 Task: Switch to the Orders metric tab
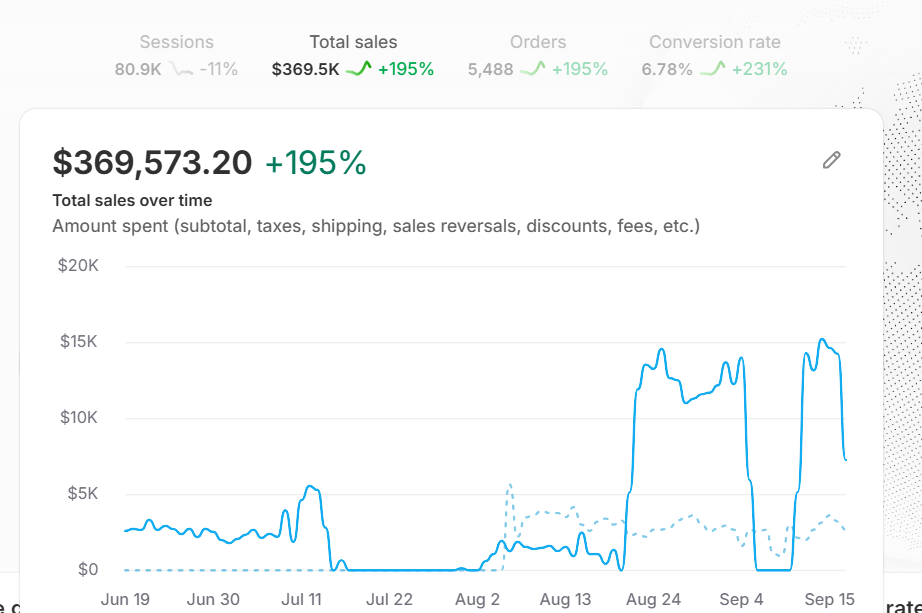click(537, 56)
